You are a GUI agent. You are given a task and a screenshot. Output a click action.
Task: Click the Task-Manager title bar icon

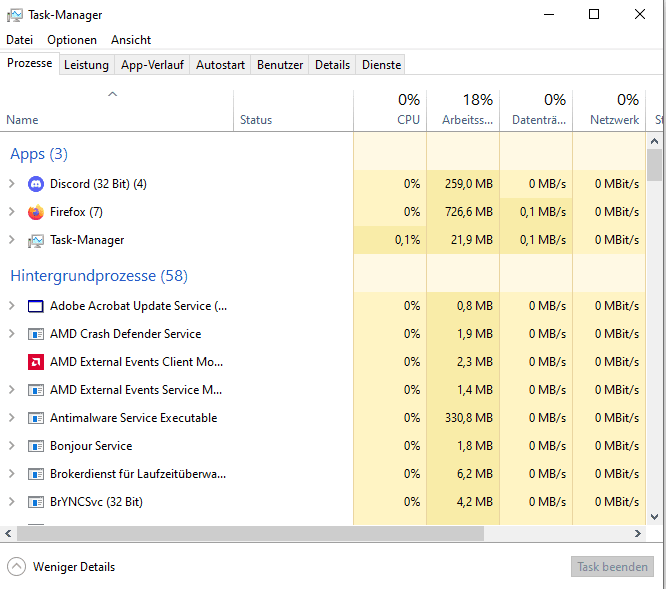[14, 15]
